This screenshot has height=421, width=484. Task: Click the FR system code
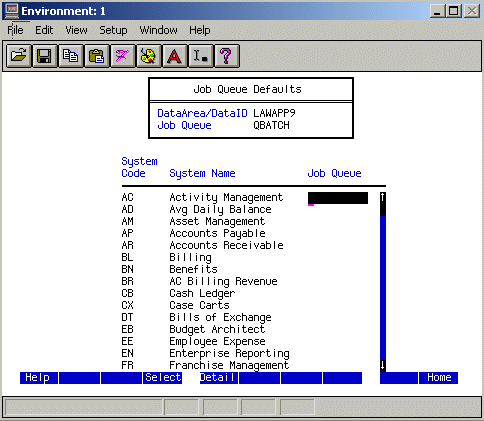[127, 365]
